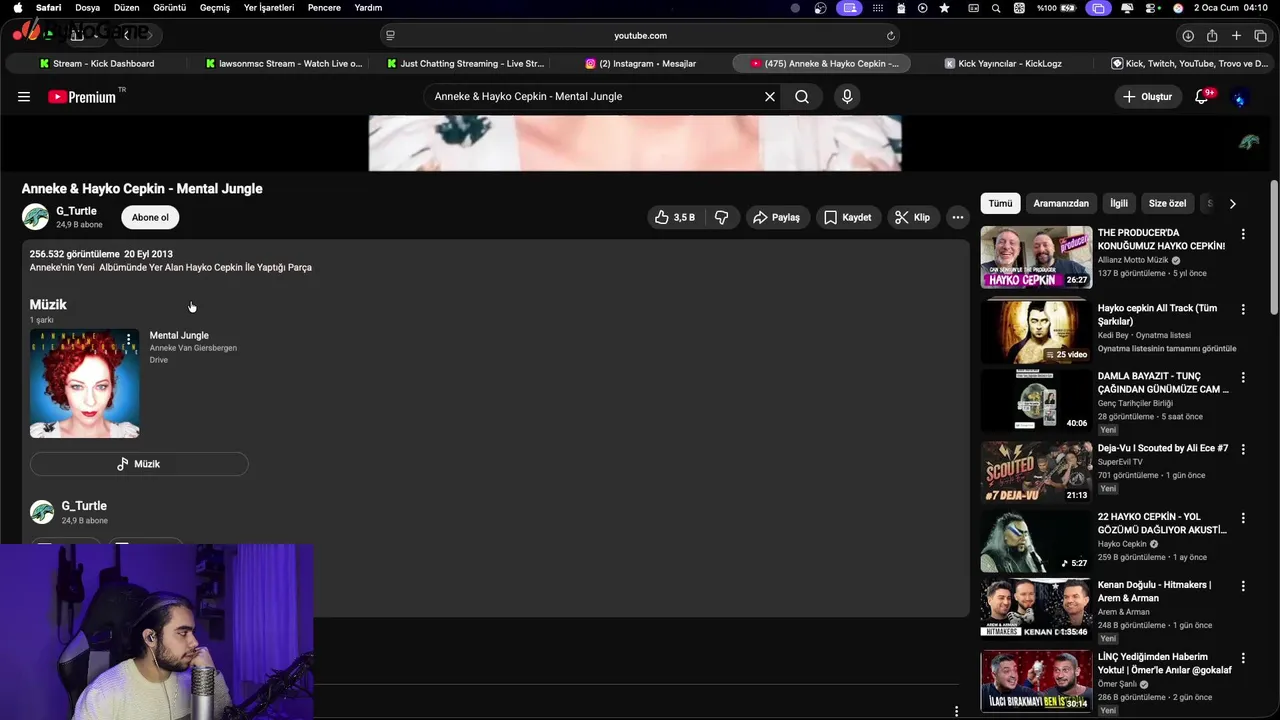Screen dimensions: 1280x720
Task: Click Oynatma listesinin tamamını görüntüle link
Action: click(x=1167, y=349)
